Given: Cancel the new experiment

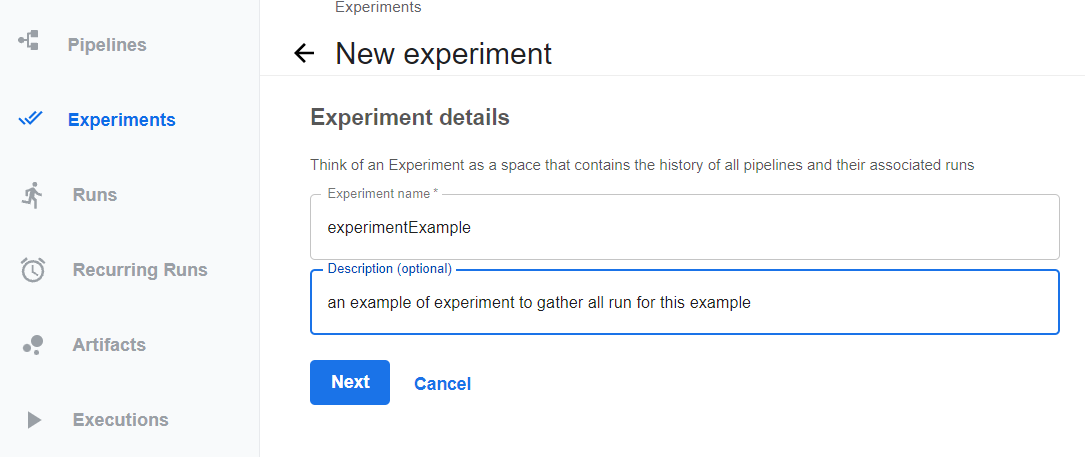Looking at the screenshot, I should point(442,384).
